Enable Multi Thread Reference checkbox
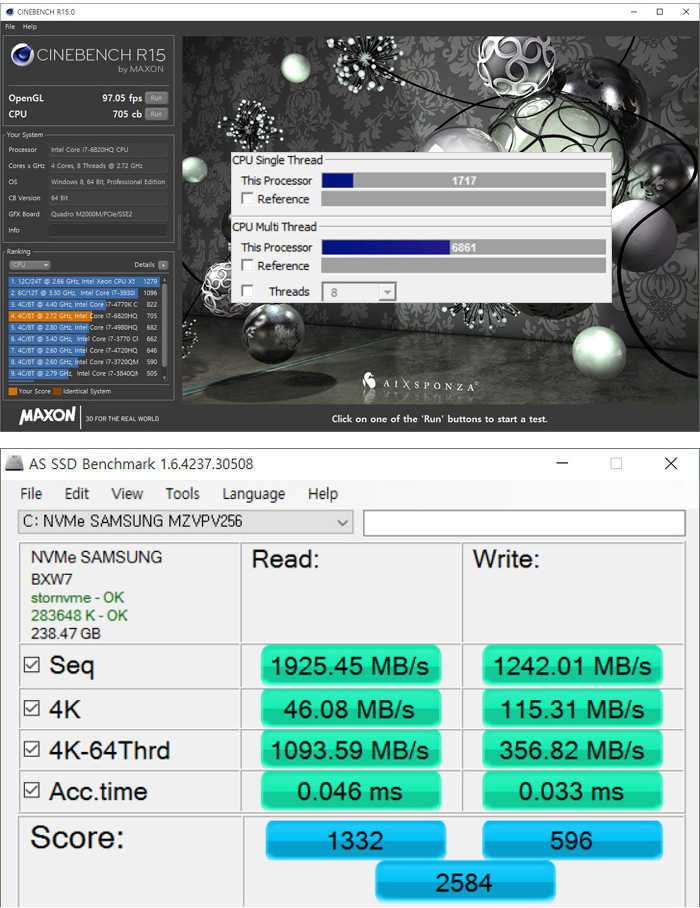Viewport: 700px width, 908px height. tap(247, 265)
